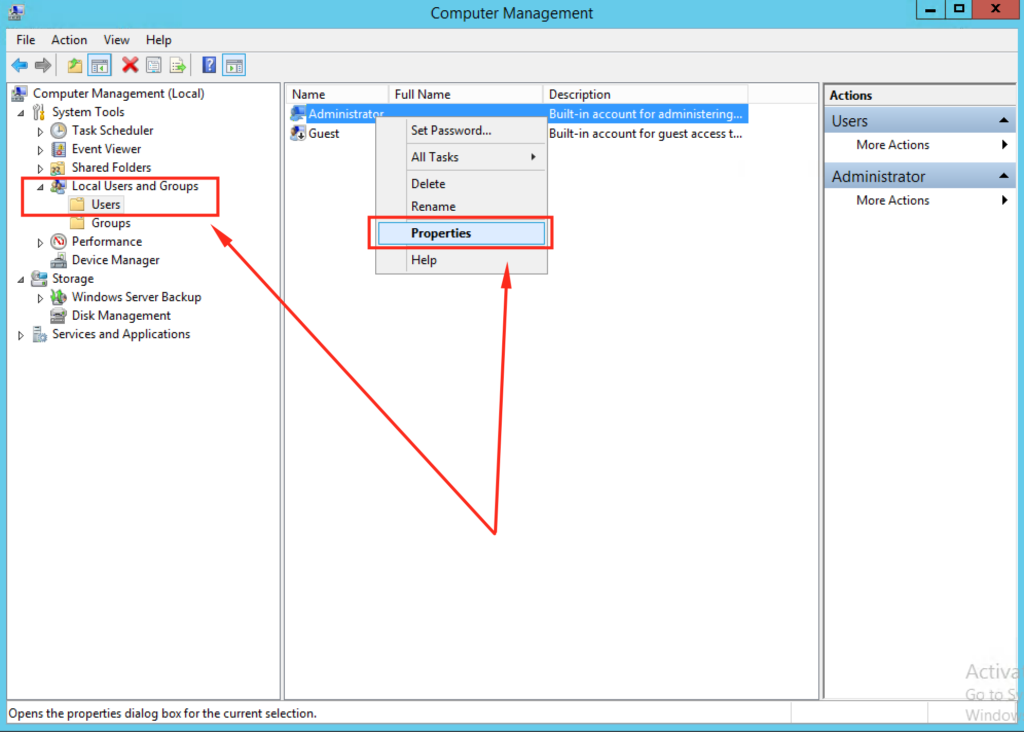Open Device Manager in the tree

coord(115,260)
